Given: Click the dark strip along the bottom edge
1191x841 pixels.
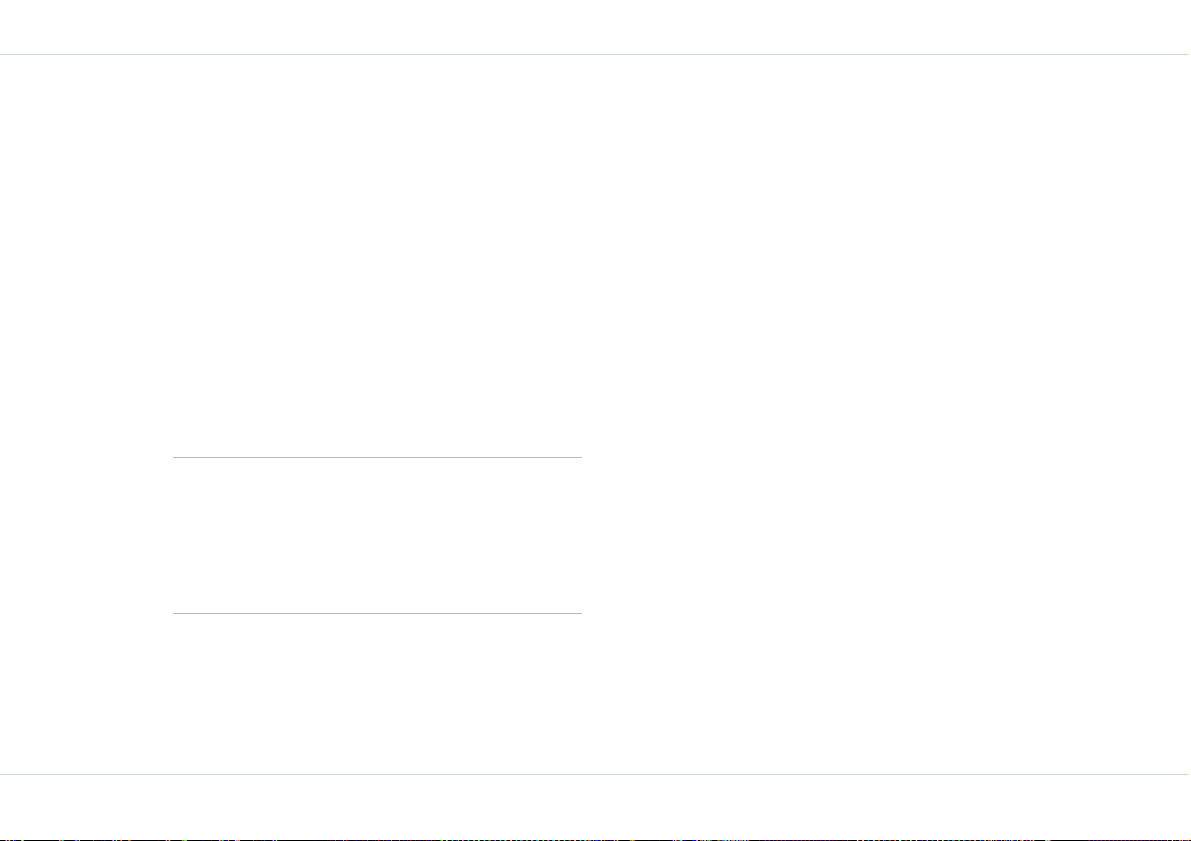Looking at the screenshot, I should coord(596,839).
